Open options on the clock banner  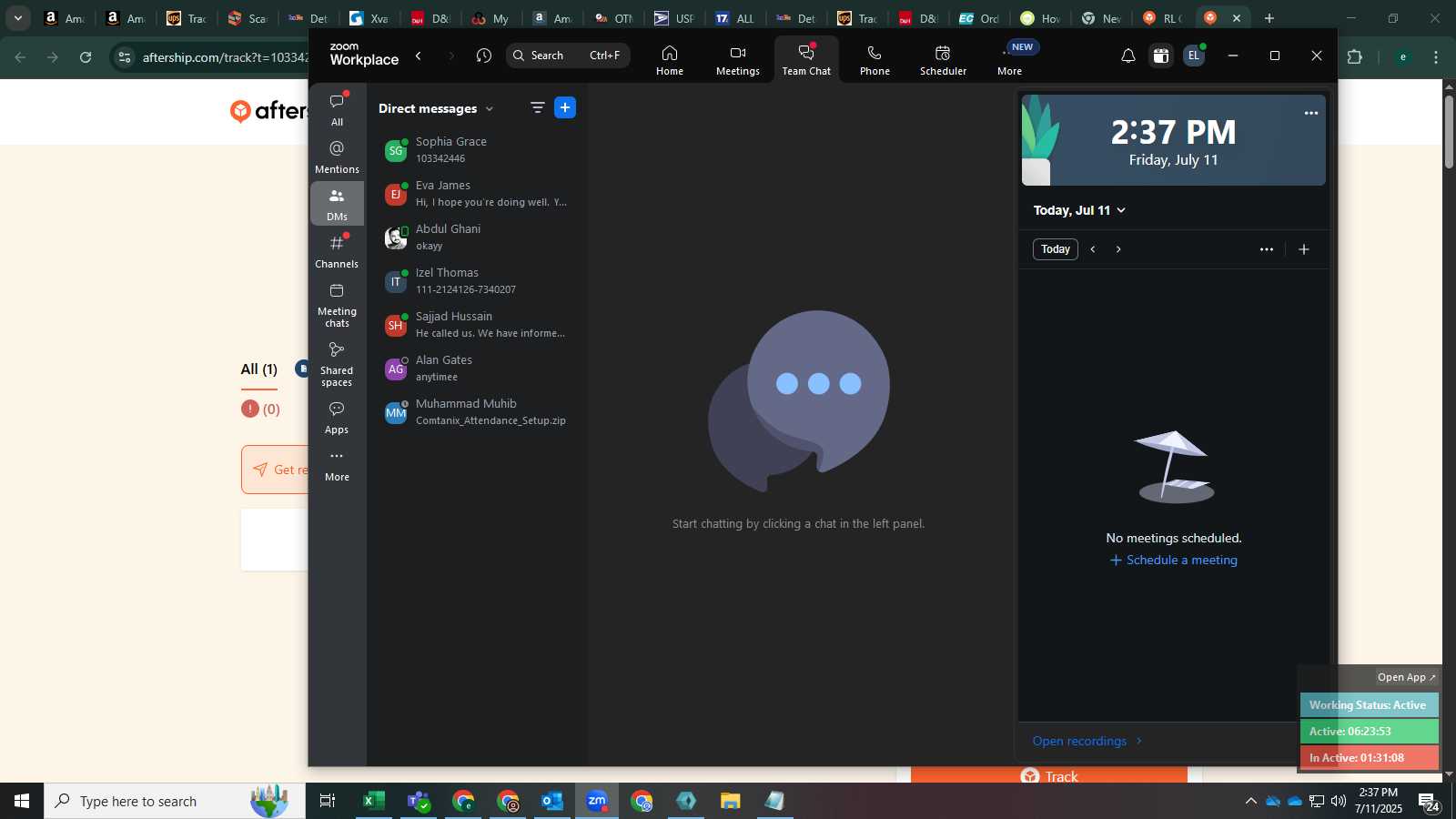point(1310,114)
